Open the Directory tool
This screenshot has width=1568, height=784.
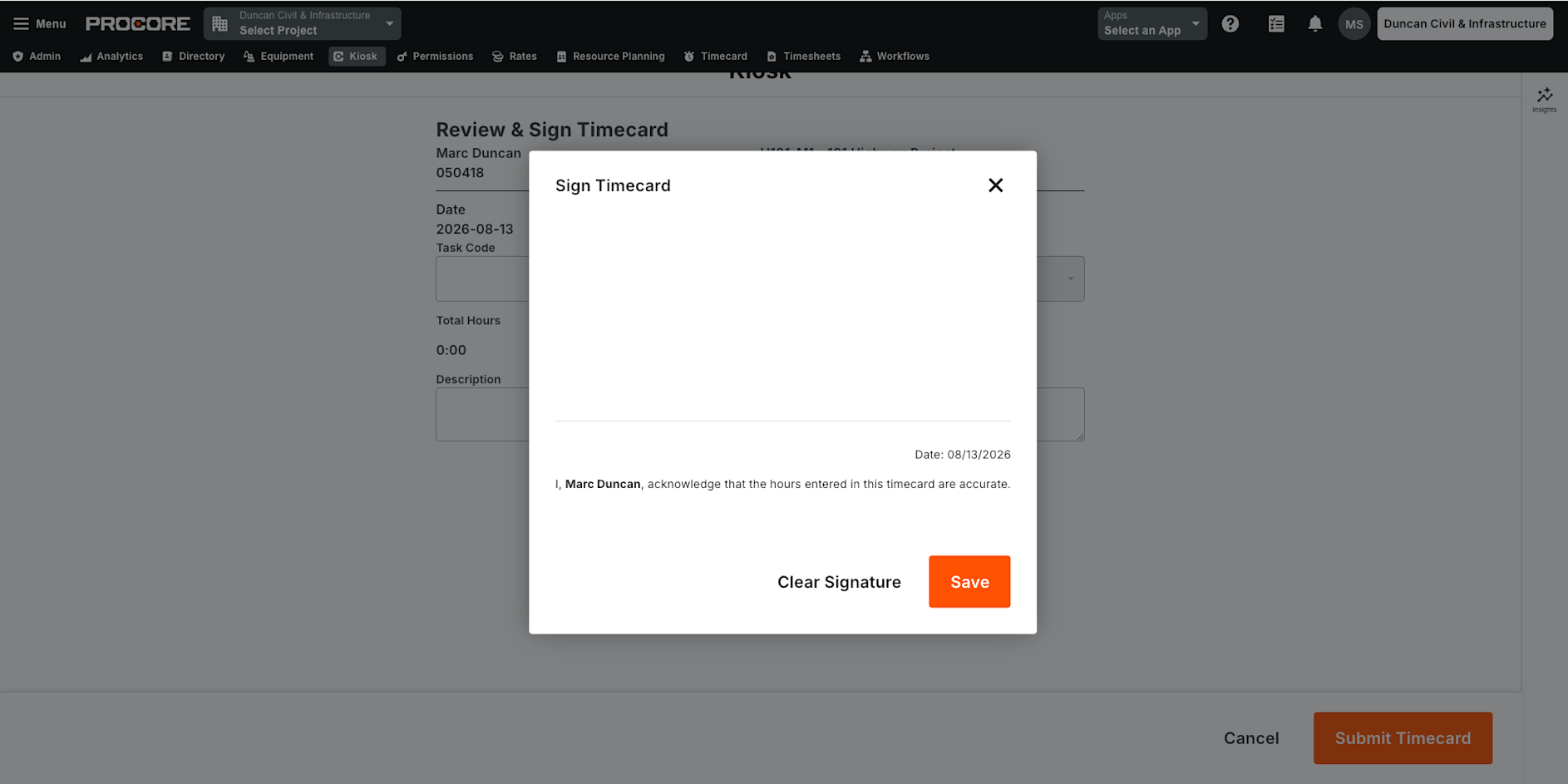pos(193,57)
